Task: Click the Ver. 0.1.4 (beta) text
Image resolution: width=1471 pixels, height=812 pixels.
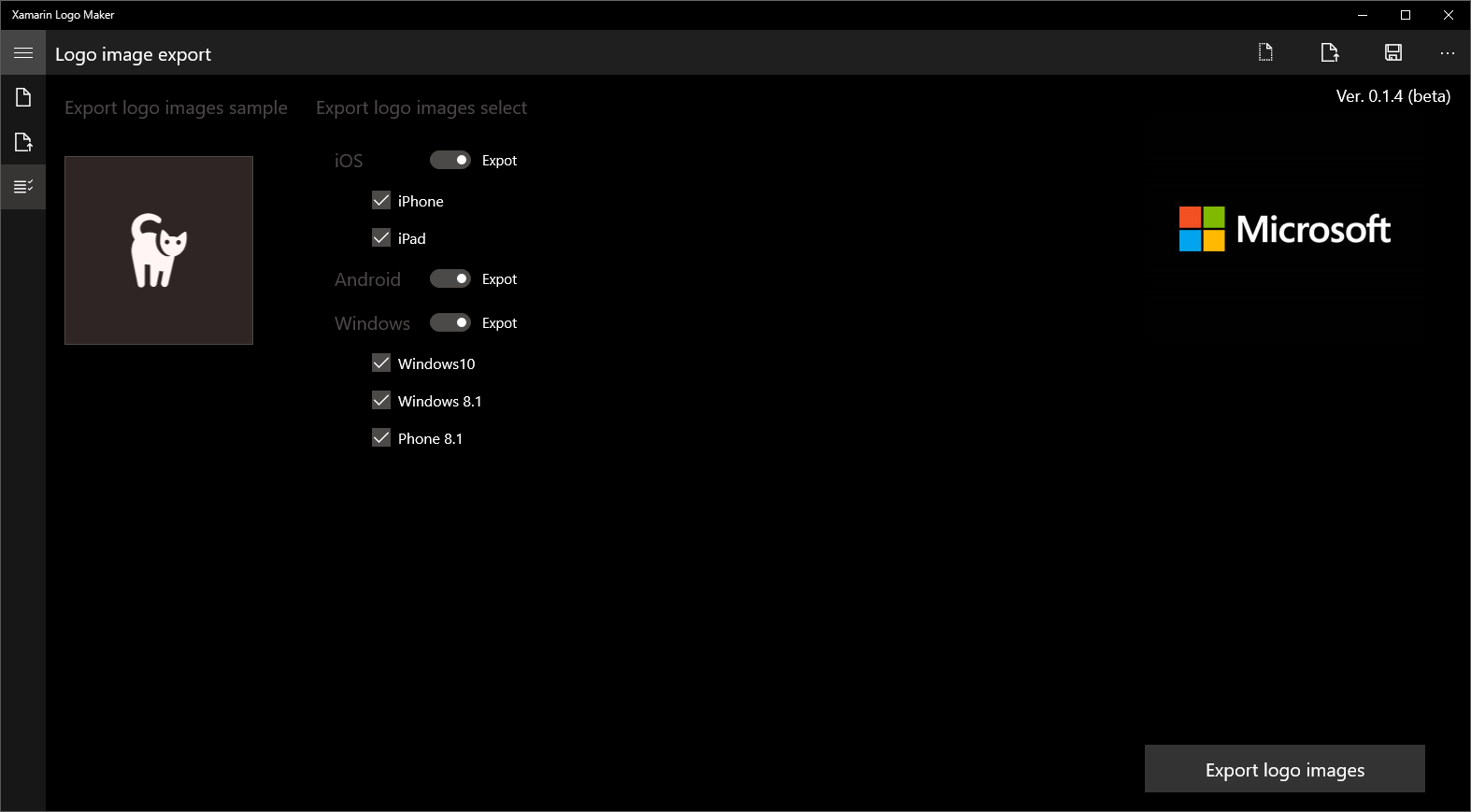Action: click(x=1392, y=96)
